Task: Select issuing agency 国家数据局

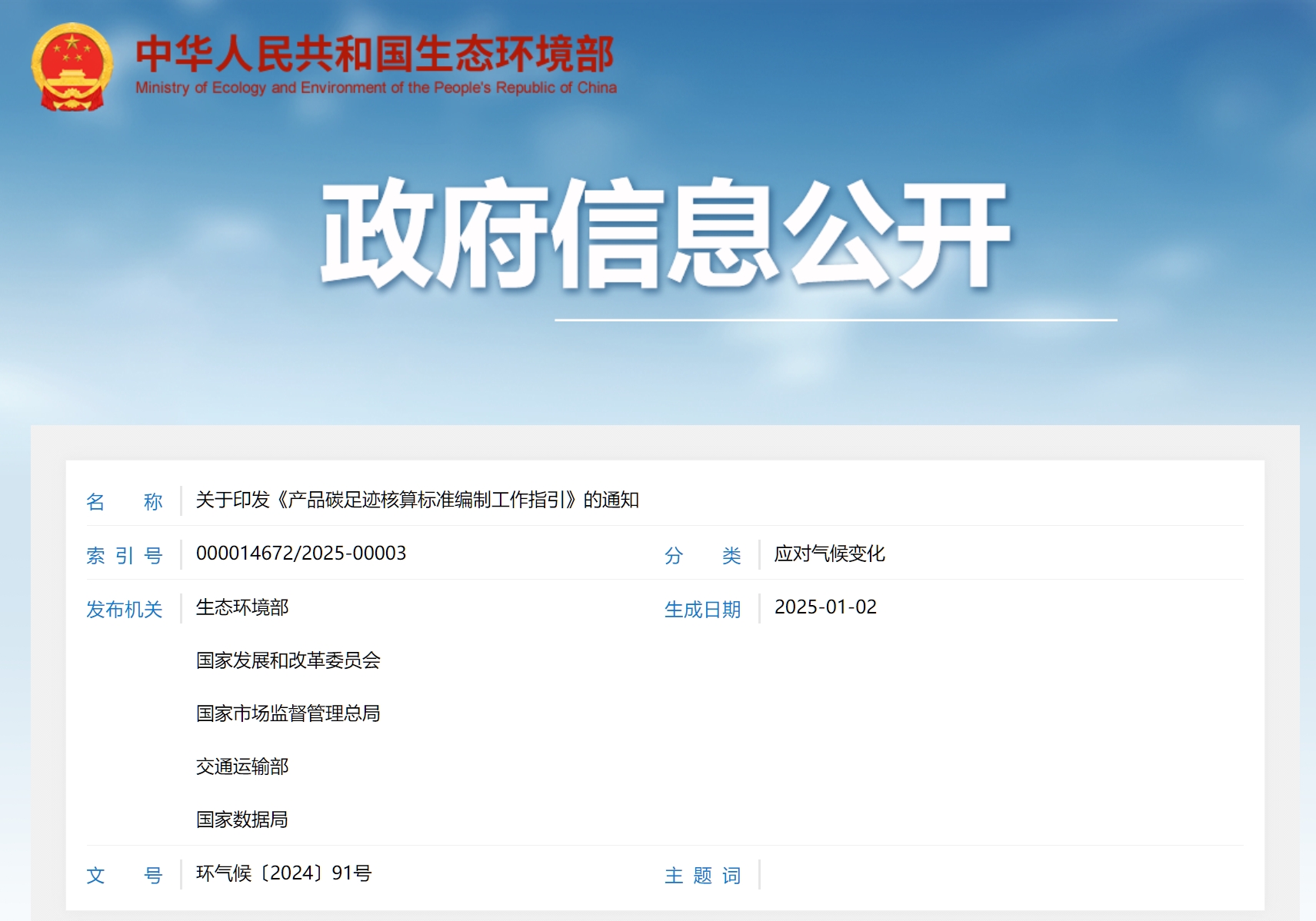Action: [242, 820]
